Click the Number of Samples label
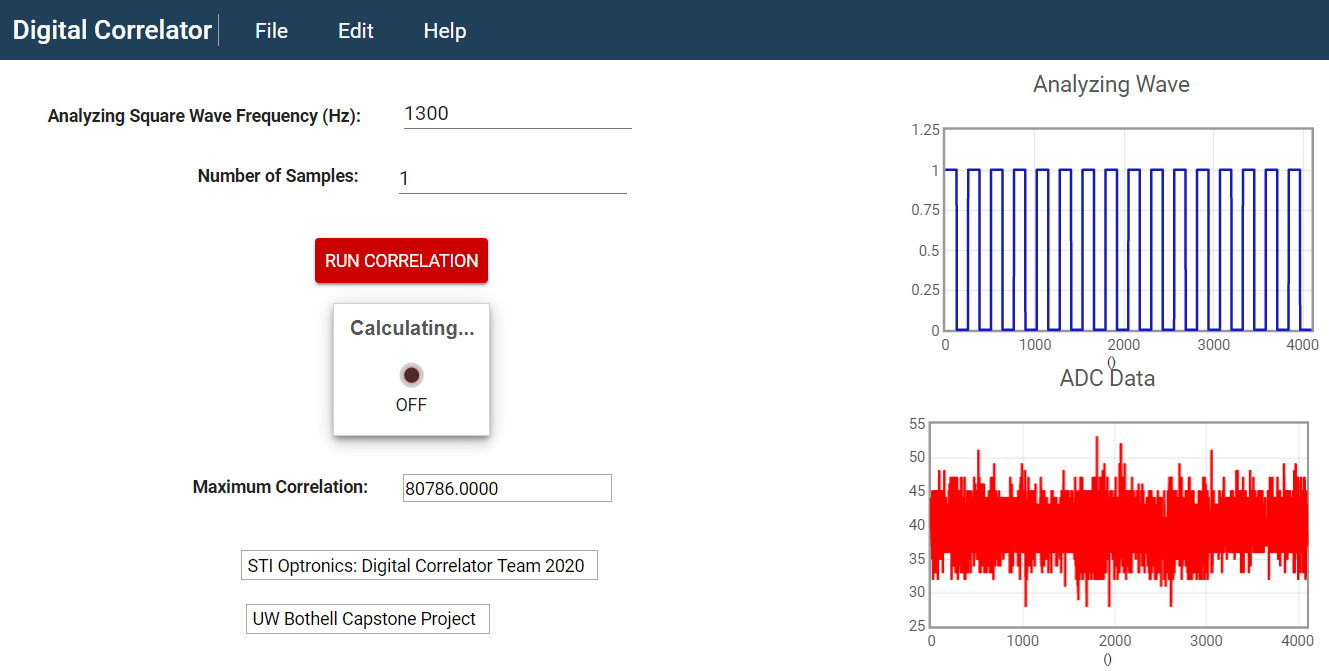This screenshot has width=1329, height=671. point(277,176)
